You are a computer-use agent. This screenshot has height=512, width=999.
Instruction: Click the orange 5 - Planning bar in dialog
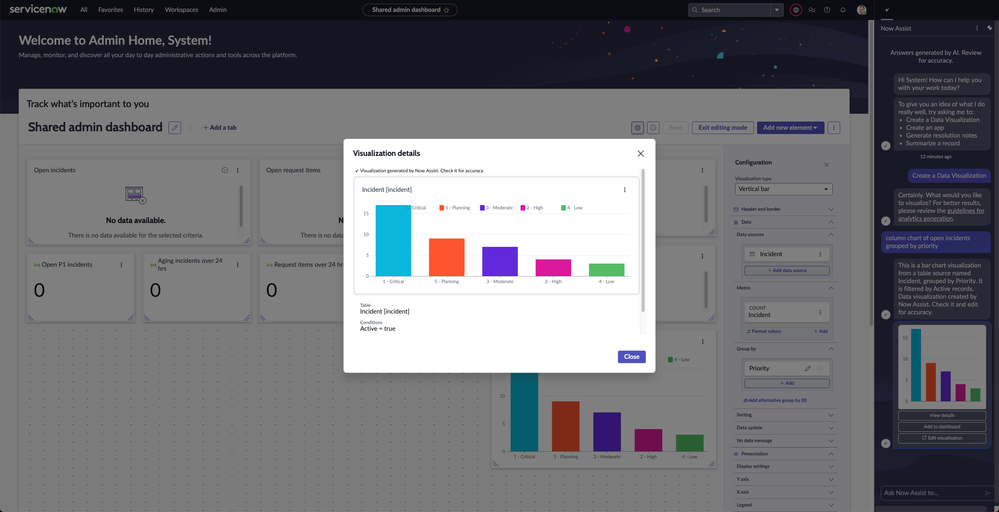point(447,257)
